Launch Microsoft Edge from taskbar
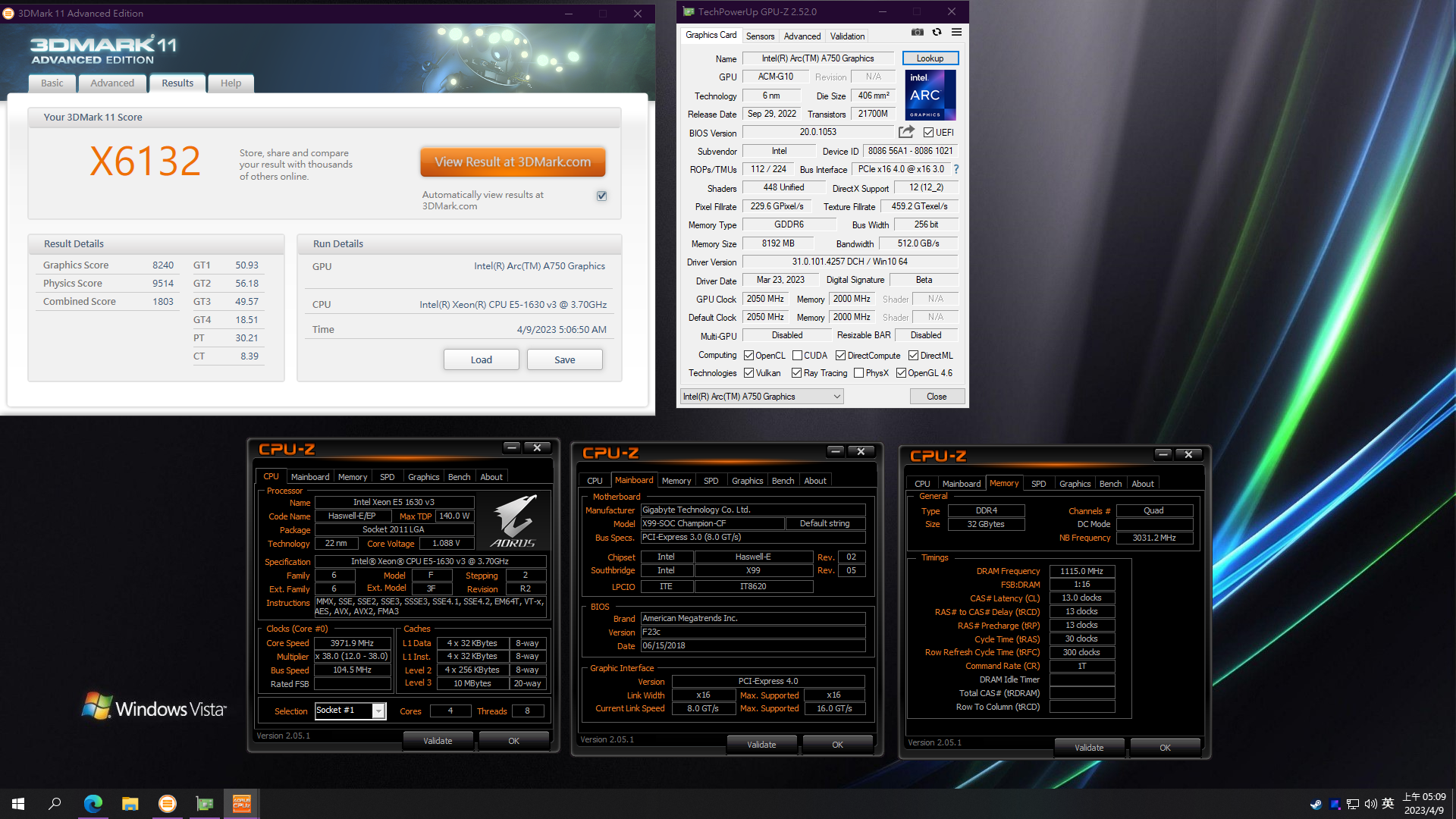This screenshot has height=819, width=1456. (93, 804)
